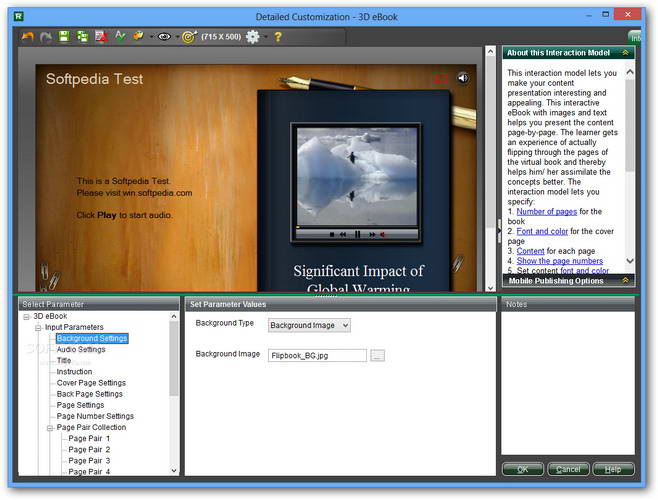Collapse the Page Pair Collection node

49,427
